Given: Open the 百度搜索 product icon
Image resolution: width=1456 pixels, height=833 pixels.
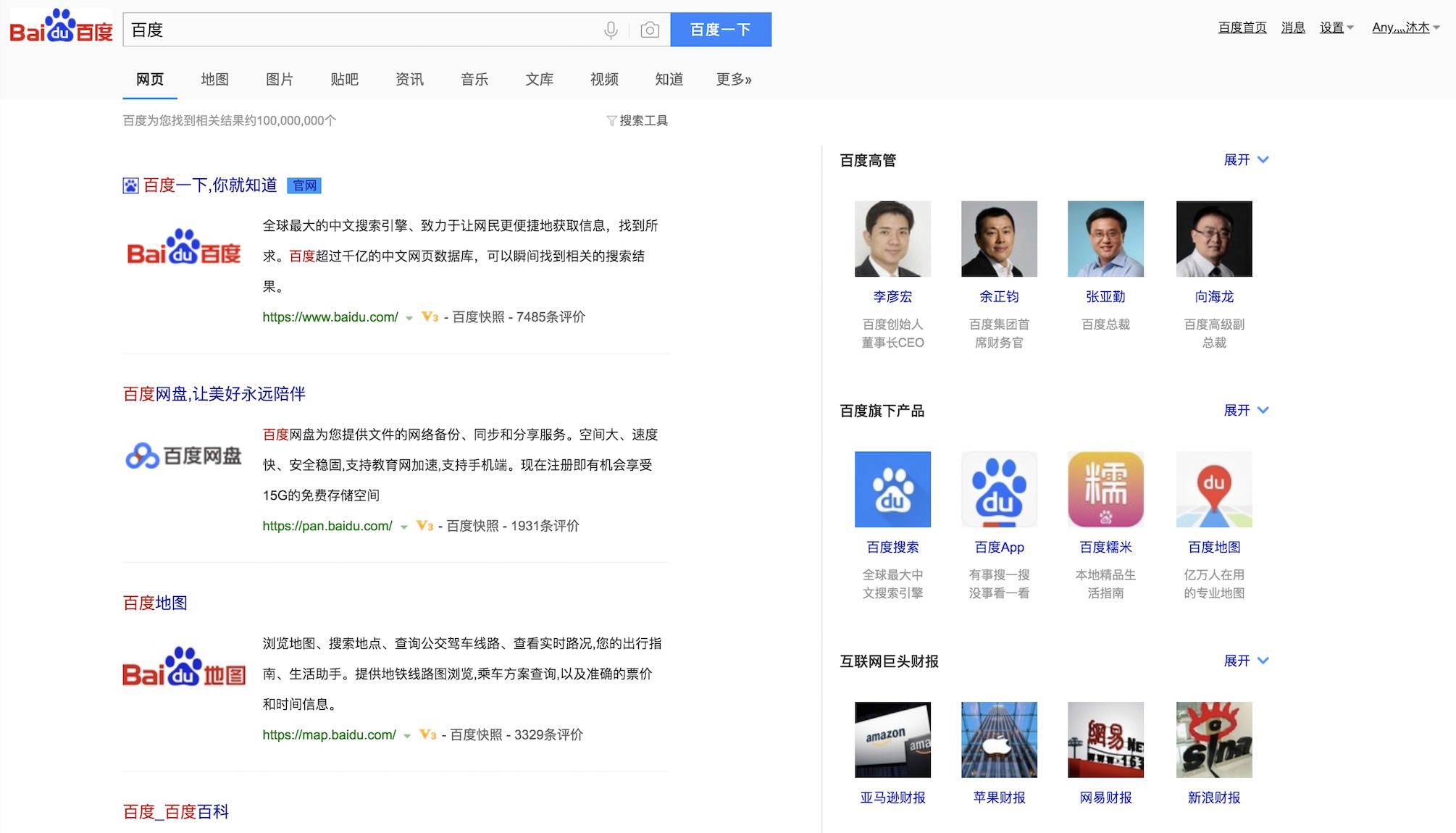Looking at the screenshot, I should 892,489.
